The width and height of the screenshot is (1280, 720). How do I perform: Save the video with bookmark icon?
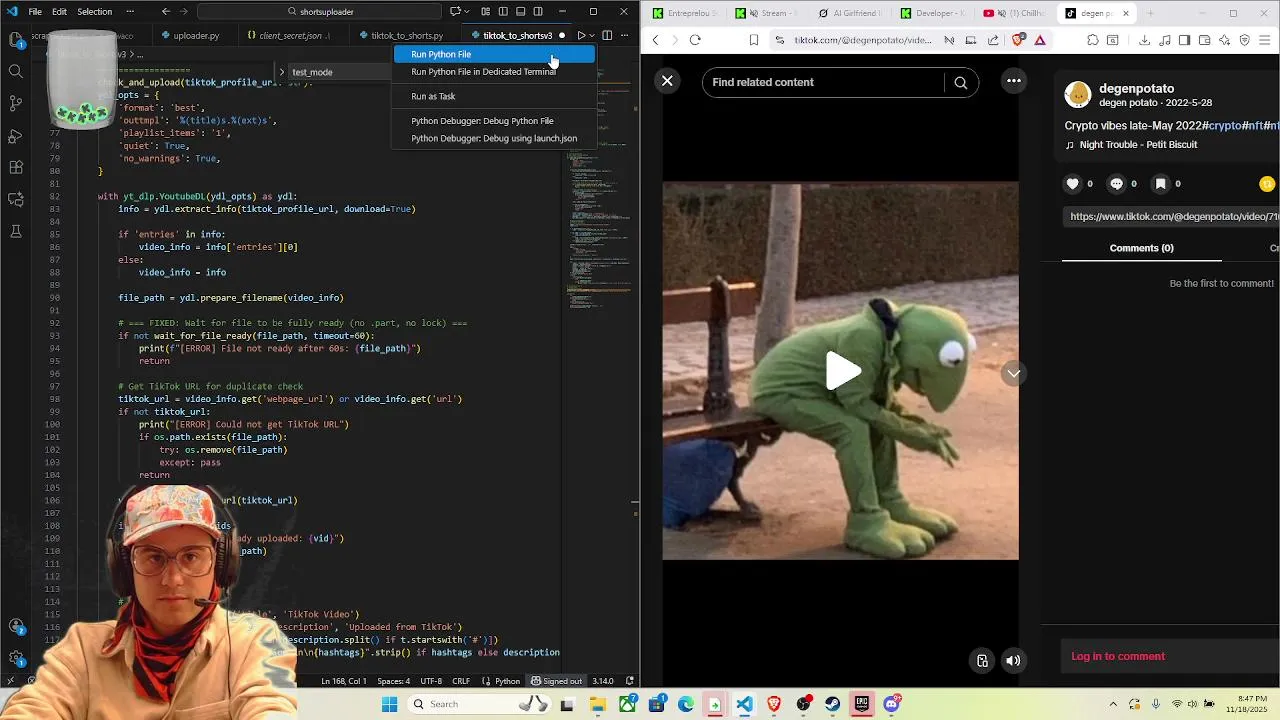(x=1161, y=184)
